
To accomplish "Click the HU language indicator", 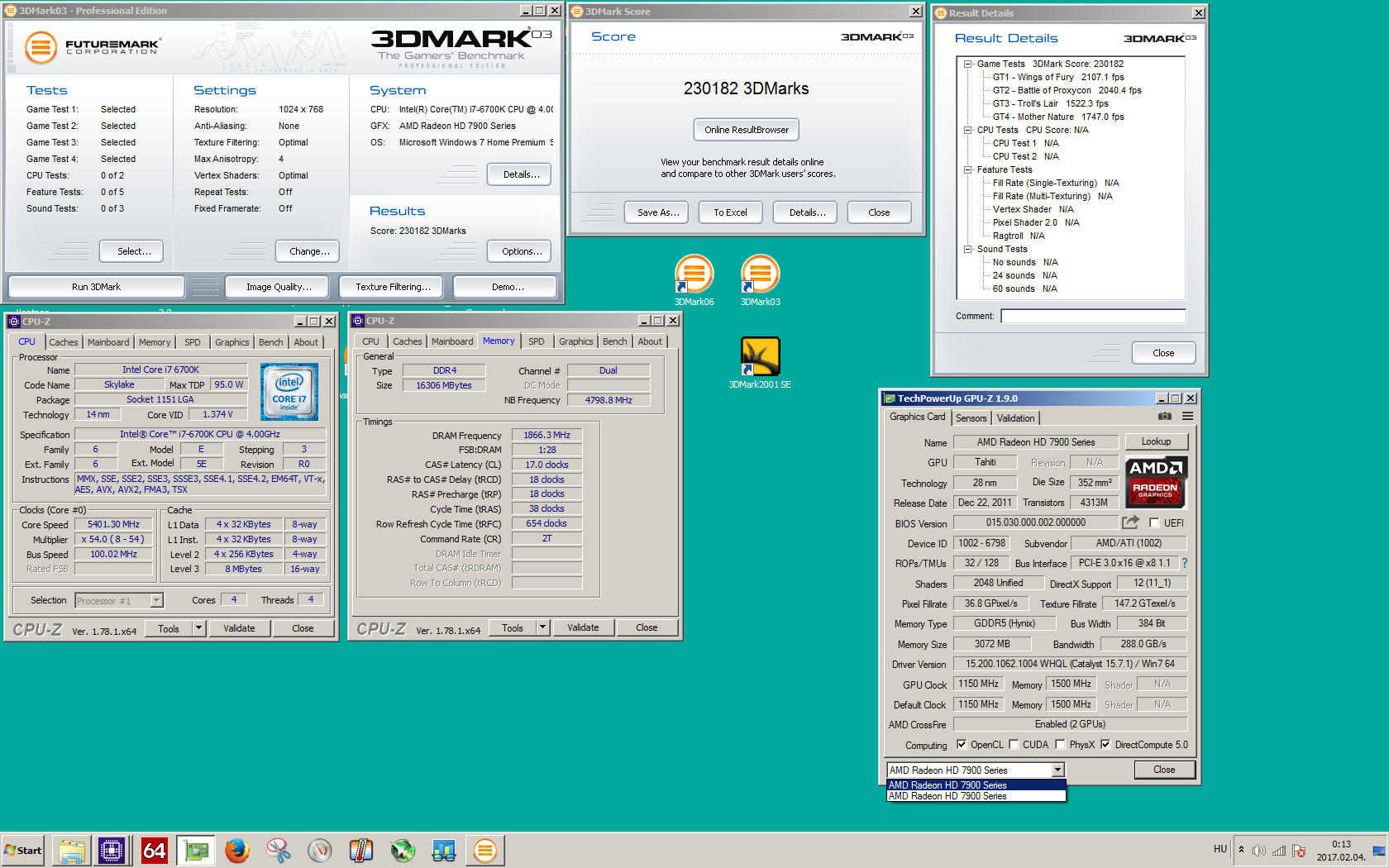I will (x=1220, y=849).
